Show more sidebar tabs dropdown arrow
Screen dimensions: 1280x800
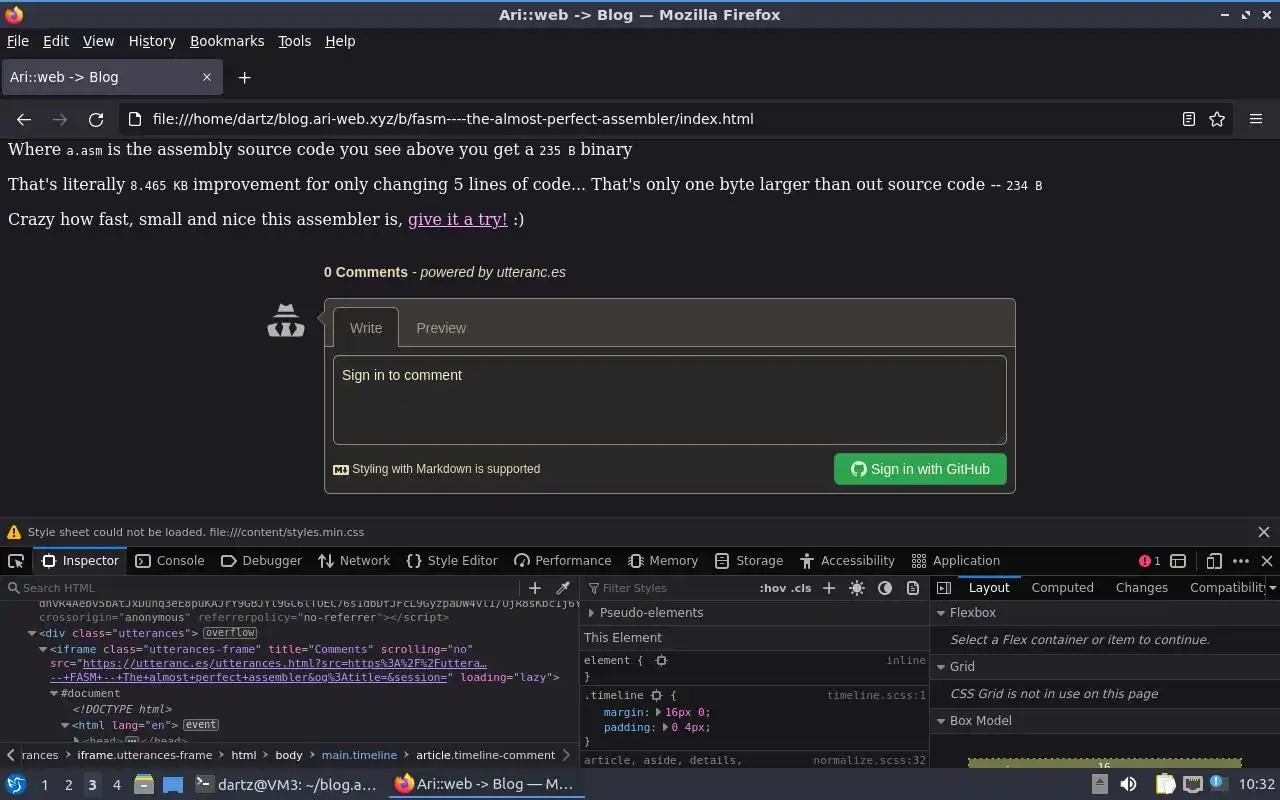[x=1272, y=588]
